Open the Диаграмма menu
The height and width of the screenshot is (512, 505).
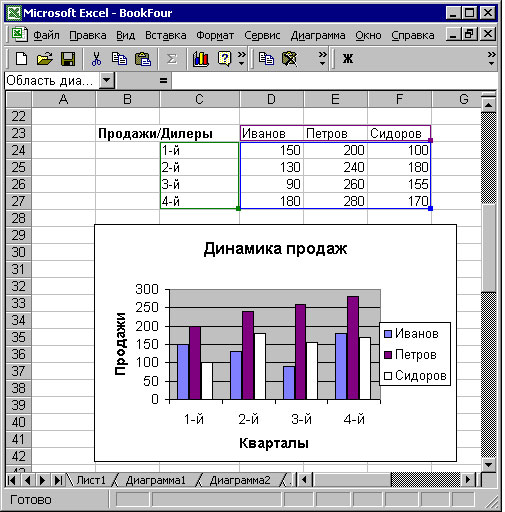click(x=318, y=35)
